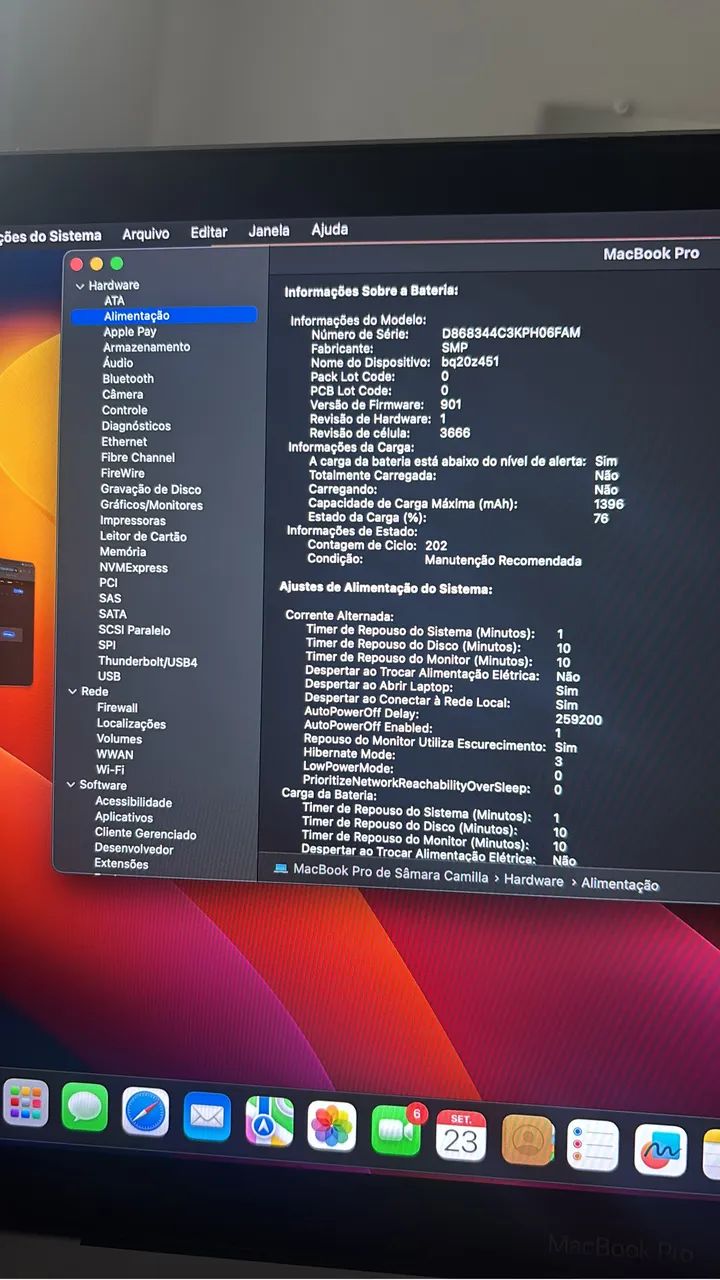
Task: Click Alimentação in the path bar
Action: pos(620,884)
